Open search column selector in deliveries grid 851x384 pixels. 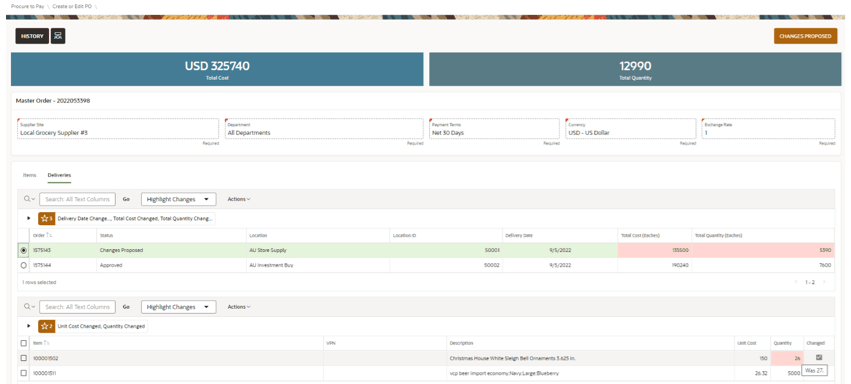point(29,199)
